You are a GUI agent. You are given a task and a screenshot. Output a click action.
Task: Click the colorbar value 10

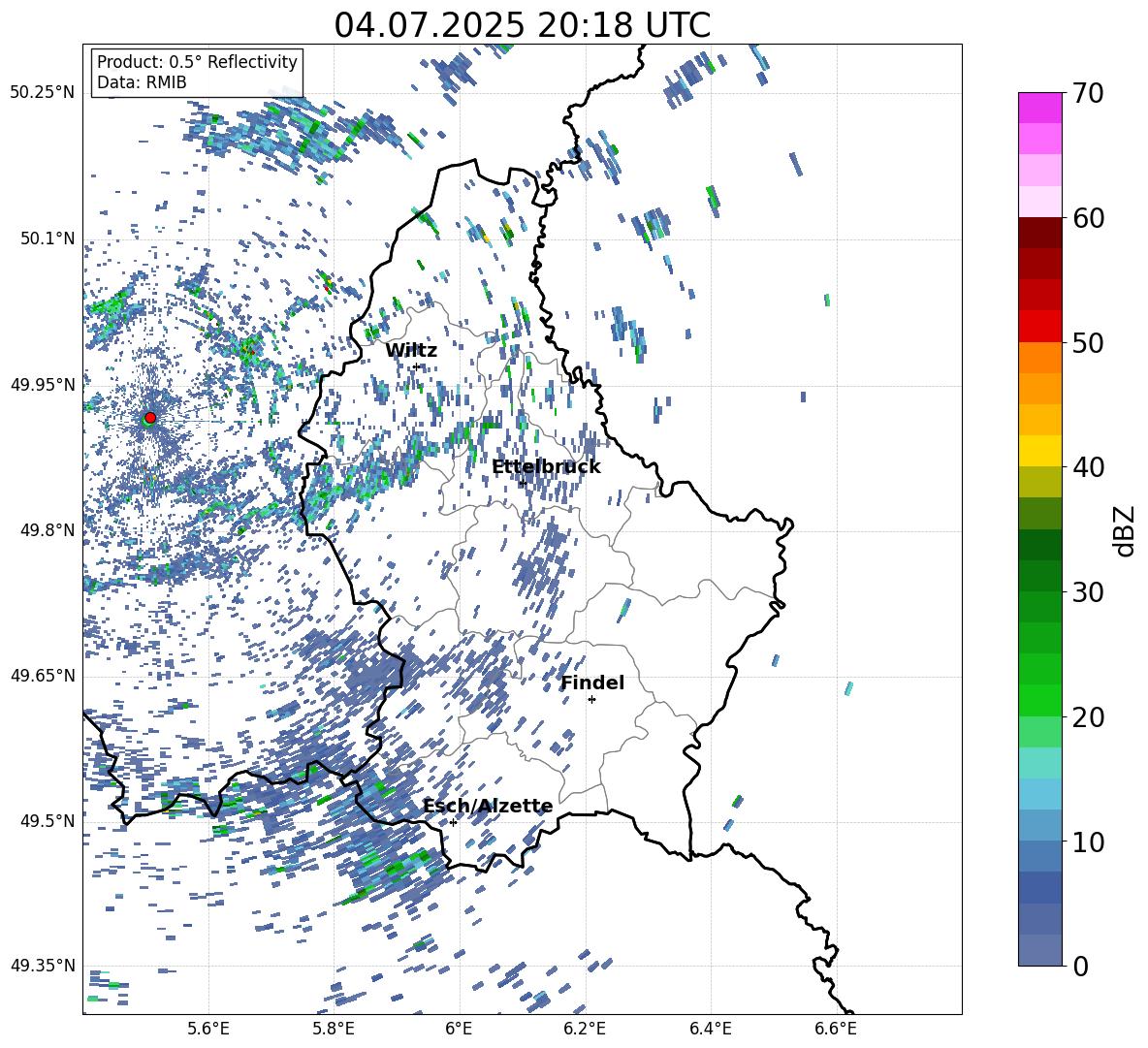coord(1088,842)
